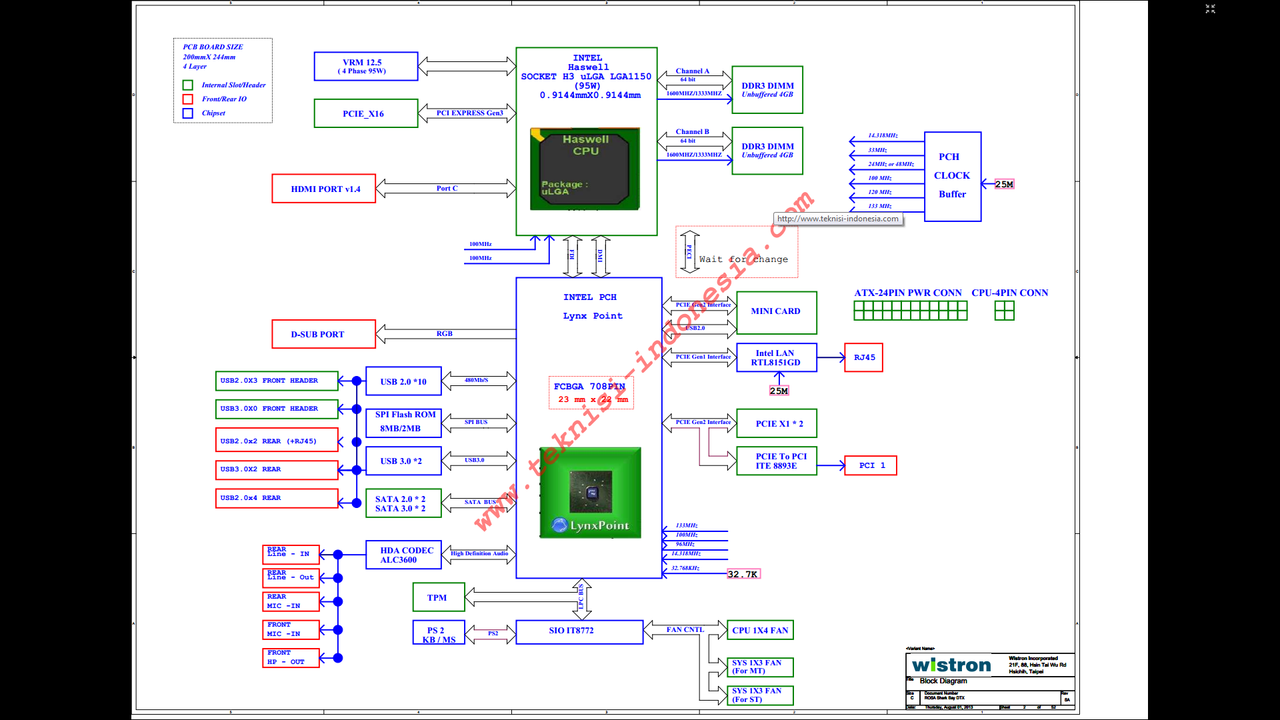This screenshot has width=1280, height=720.
Task: Click the 25M label under Intel LAN
Action: pyautogui.click(x=781, y=390)
